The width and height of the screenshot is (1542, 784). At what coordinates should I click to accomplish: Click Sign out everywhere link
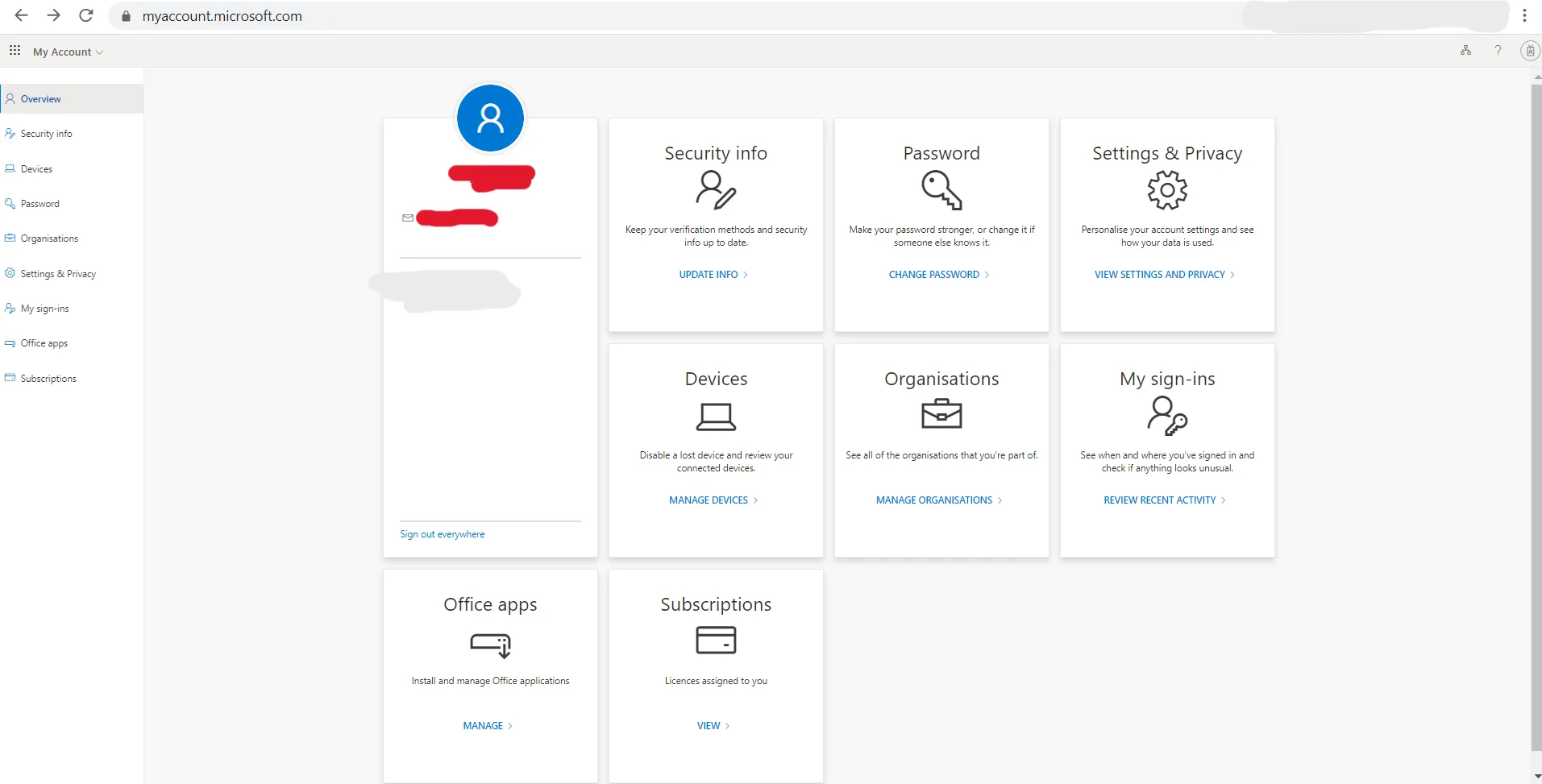(x=443, y=534)
